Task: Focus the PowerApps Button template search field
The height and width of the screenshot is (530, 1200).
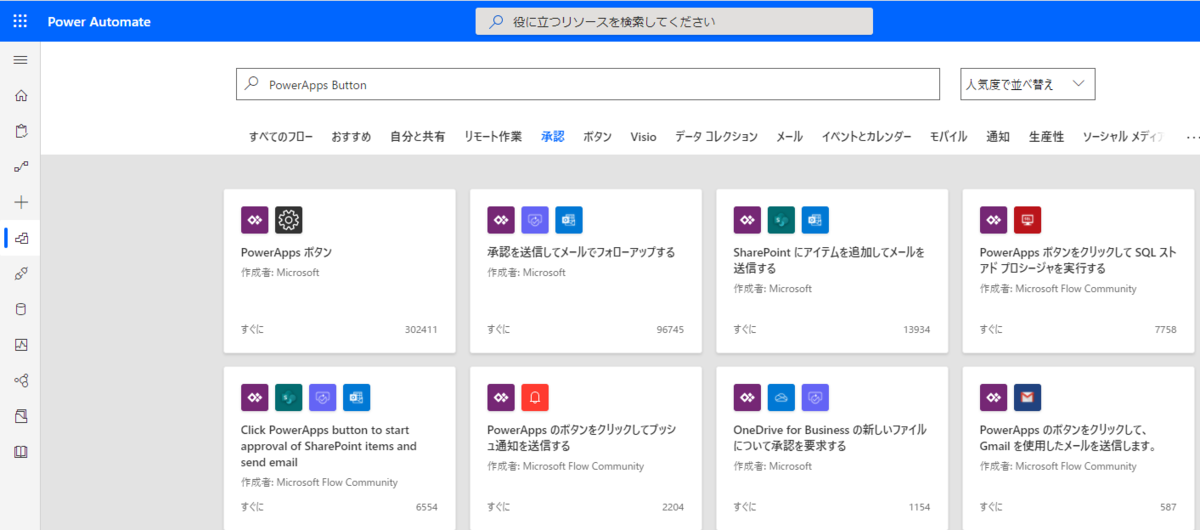Action: pos(588,84)
